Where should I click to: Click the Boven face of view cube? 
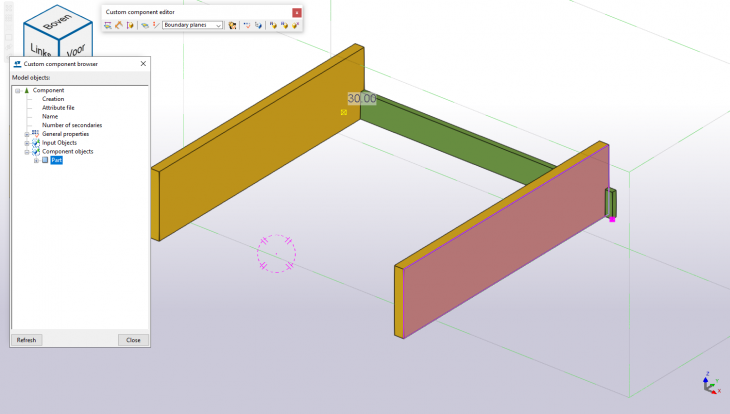(58, 22)
